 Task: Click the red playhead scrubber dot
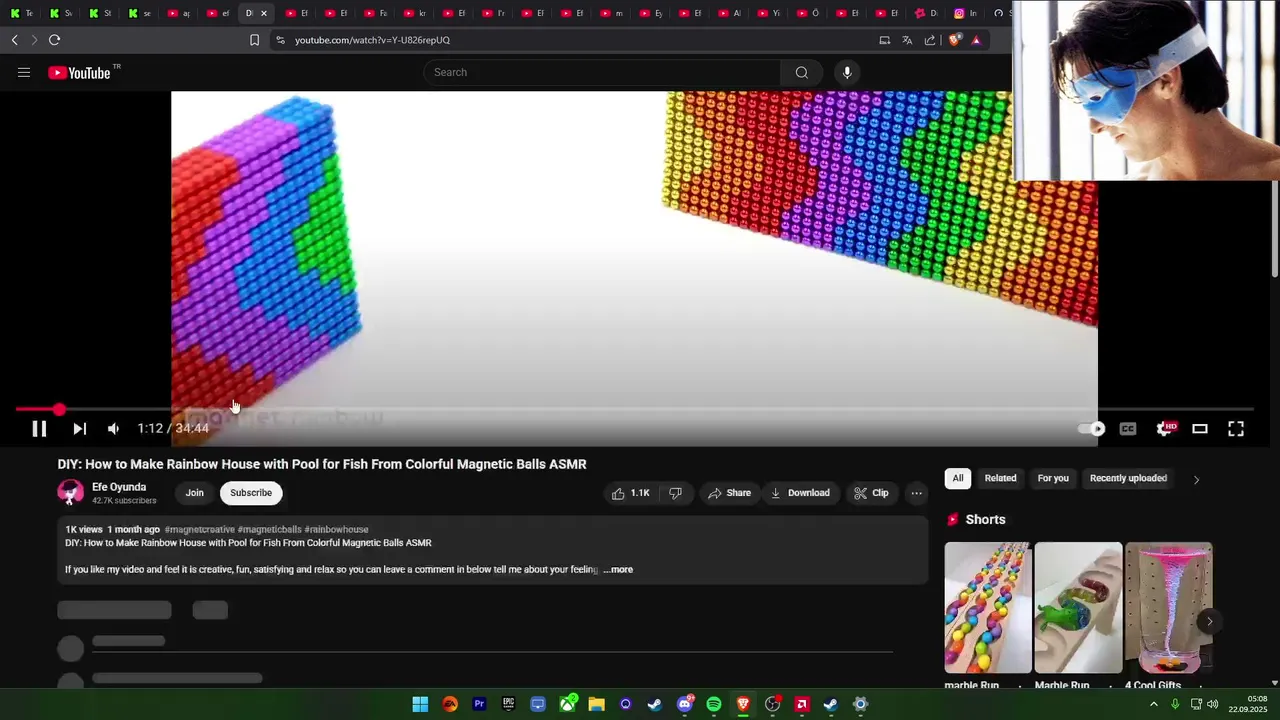59,409
